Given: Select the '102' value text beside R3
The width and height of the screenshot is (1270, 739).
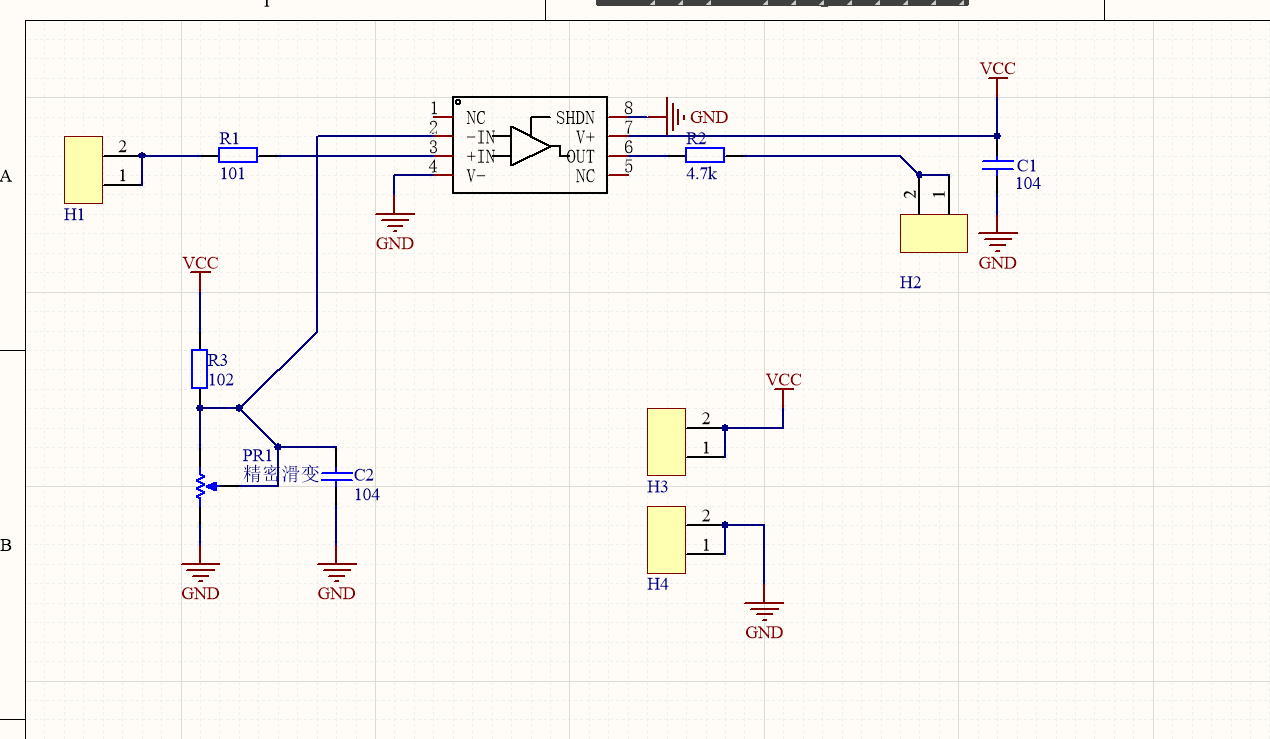Looking at the screenshot, I should pyautogui.click(x=221, y=380).
